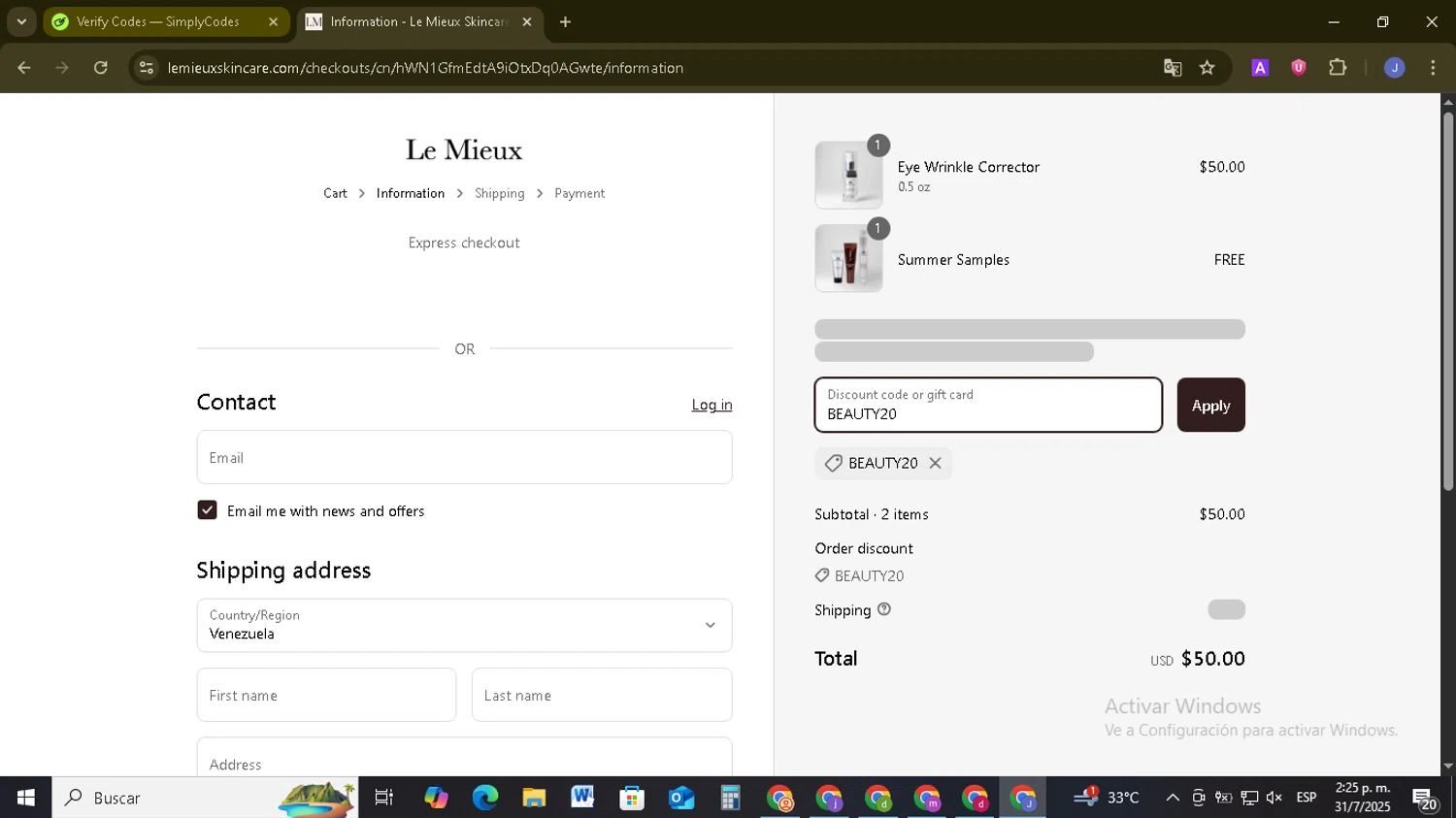Open the weather 33°C widget

[x=1107, y=798]
